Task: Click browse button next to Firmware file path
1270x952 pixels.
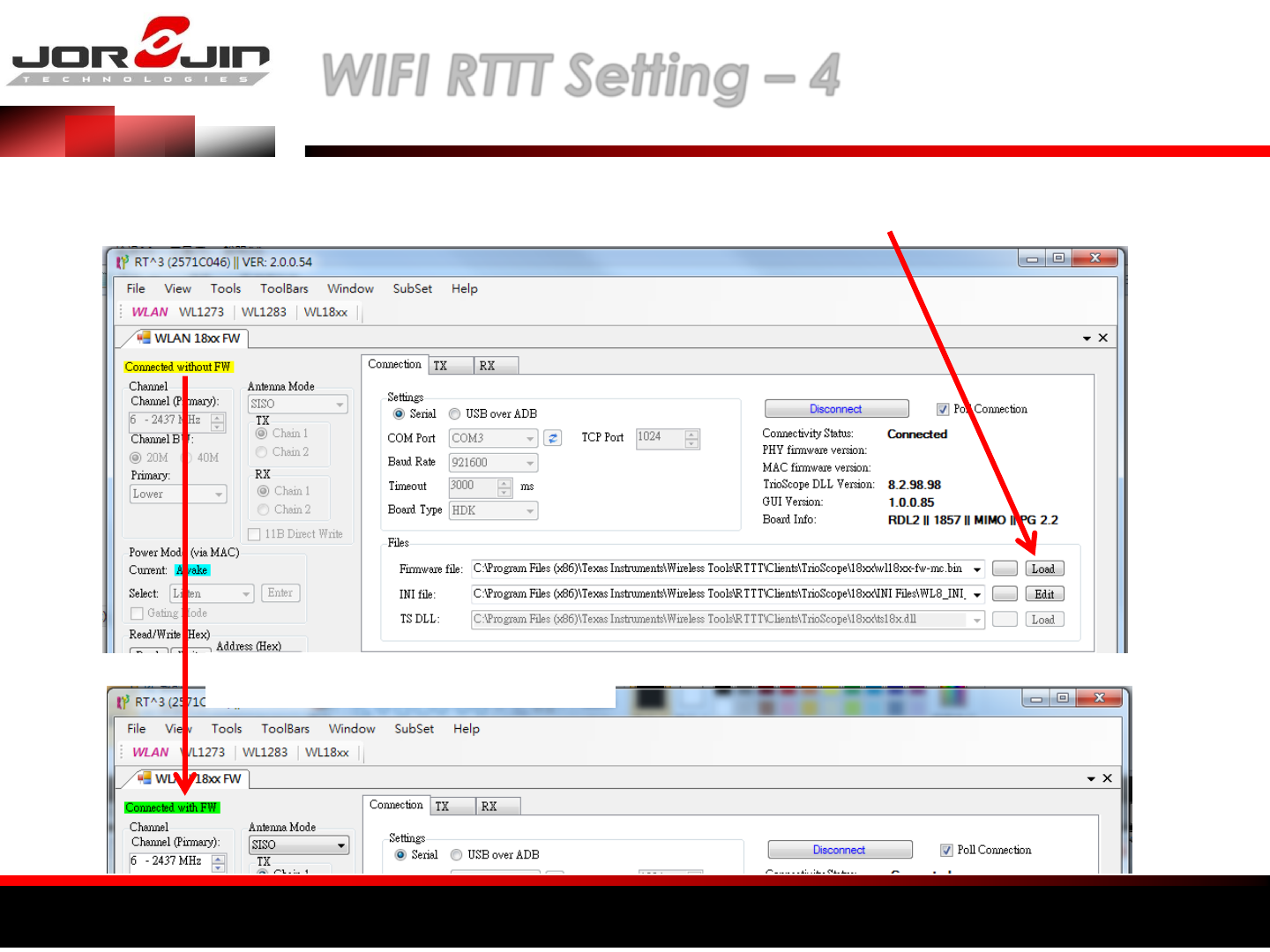Action: pos(1005,569)
